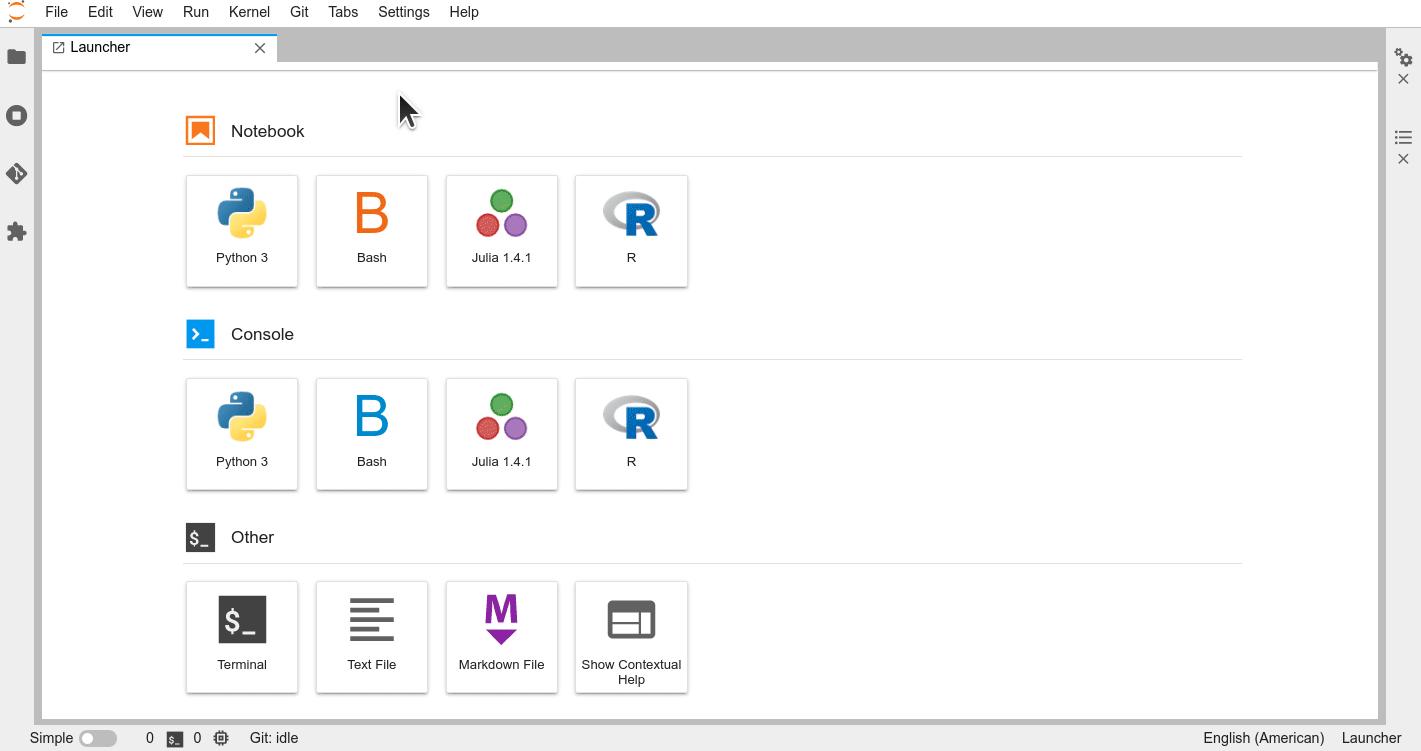Close the Launcher tab
Image resolution: width=1421 pixels, height=751 pixels.
[x=260, y=48]
